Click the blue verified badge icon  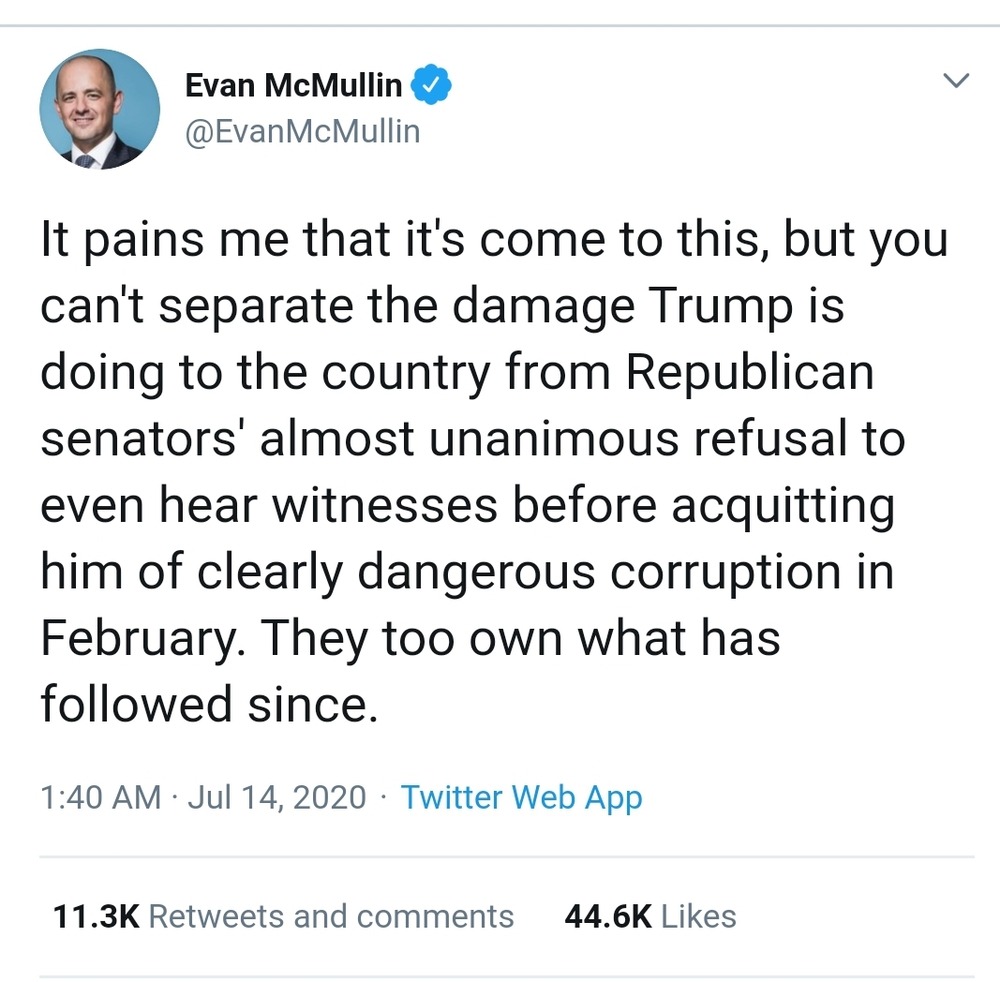pos(431,84)
